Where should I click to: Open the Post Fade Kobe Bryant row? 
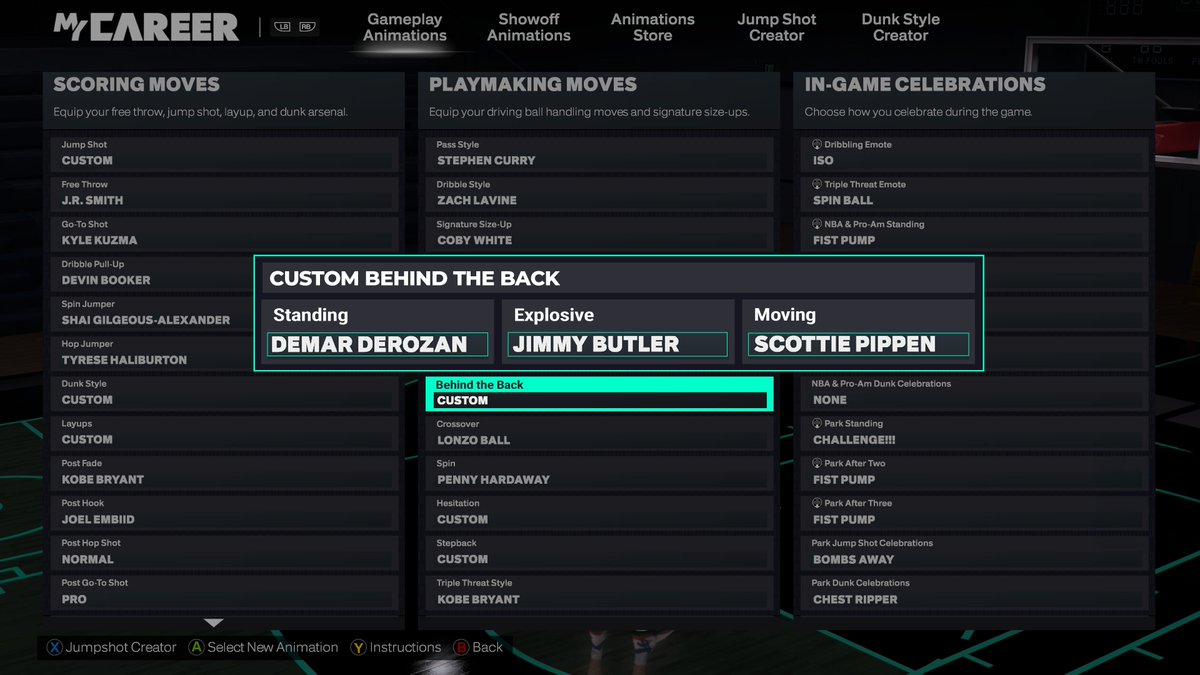pos(225,473)
